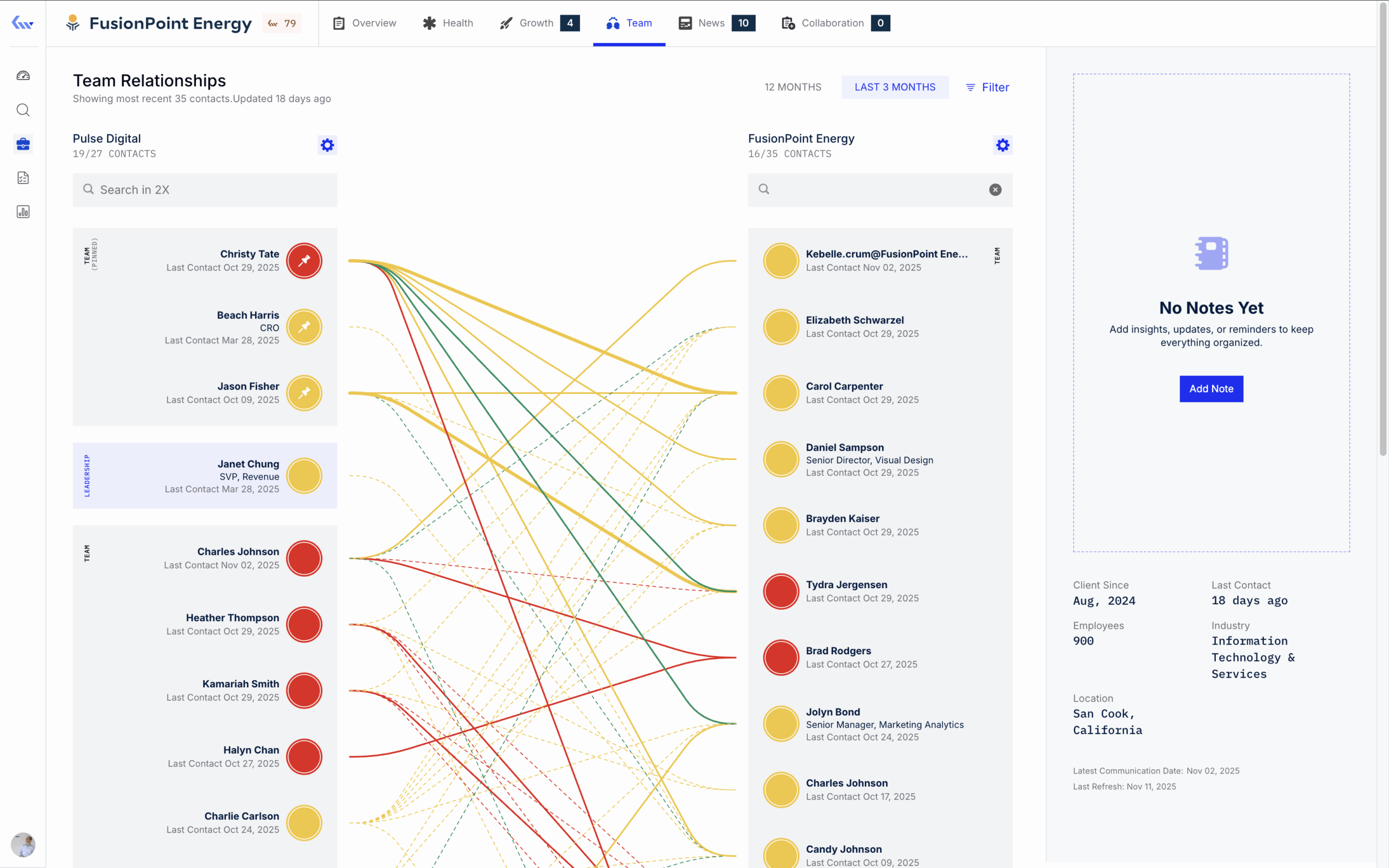The height and width of the screenshot is (868, 1389).
Task: Click the Add Note button
Action: click(1210, 388)
